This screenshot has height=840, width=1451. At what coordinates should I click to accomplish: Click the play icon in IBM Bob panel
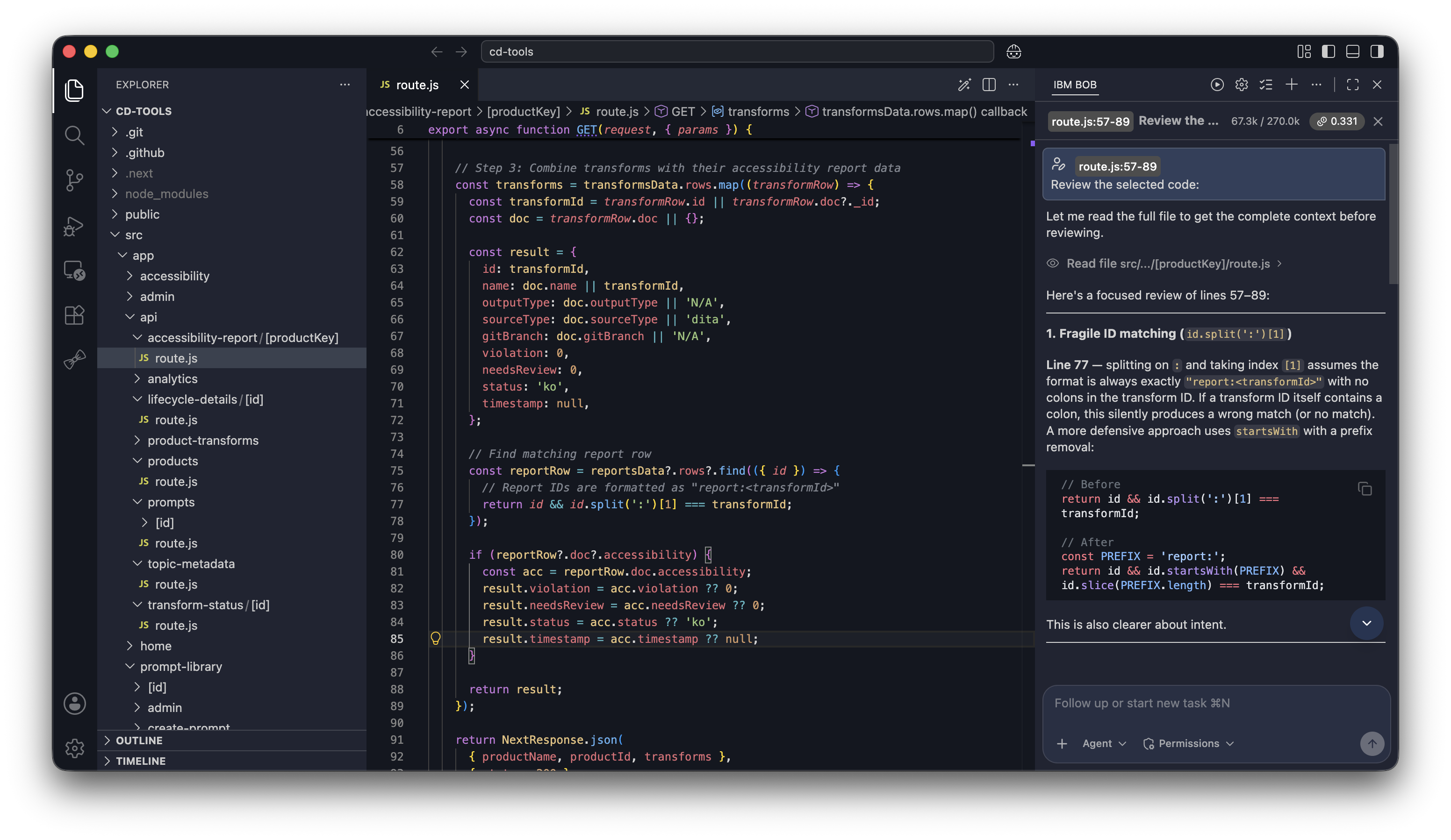(x=1217, y=85)
